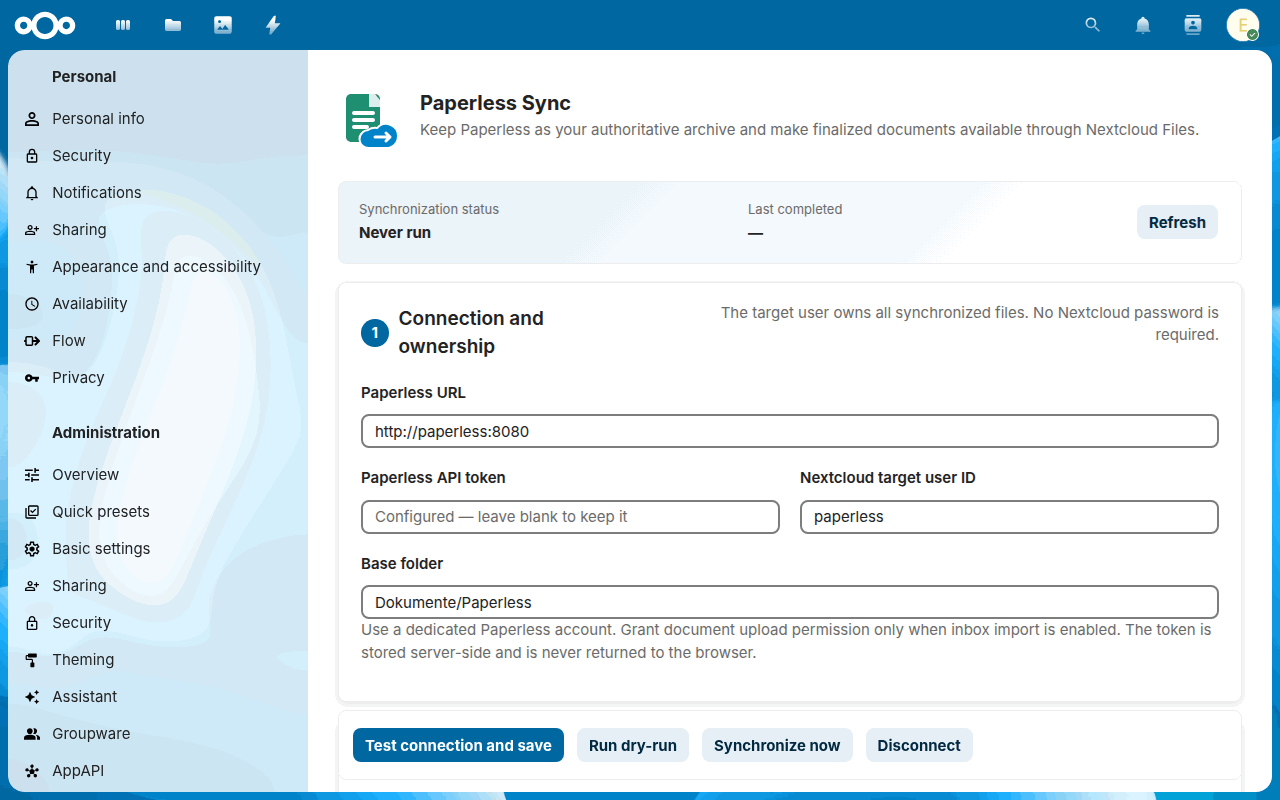This screenshot has height=800, width=1280.
Task: Click the 'Connection and ownership' heading
Action: pos(471,332)
